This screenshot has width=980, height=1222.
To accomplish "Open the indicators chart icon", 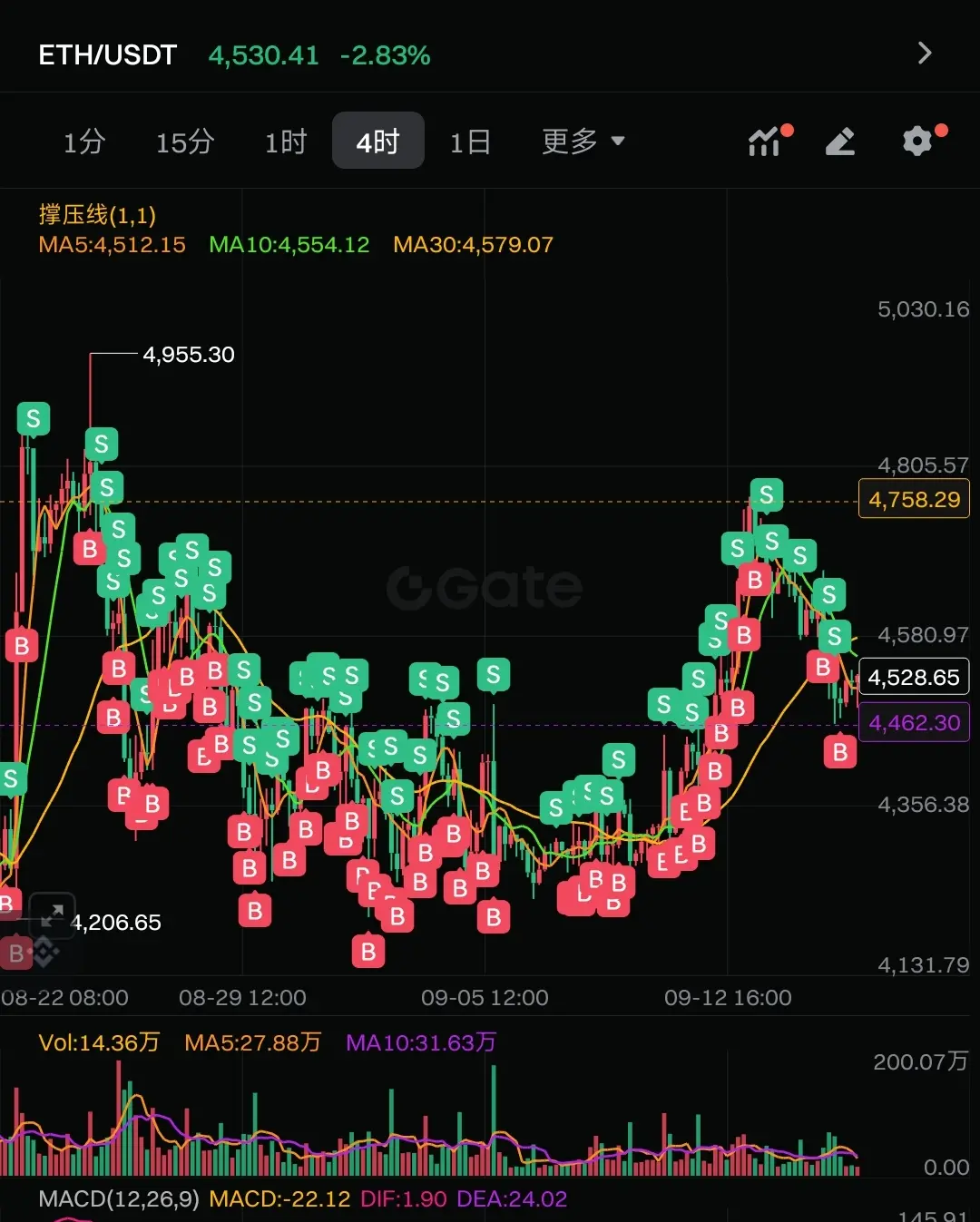I will coord(764,142).
